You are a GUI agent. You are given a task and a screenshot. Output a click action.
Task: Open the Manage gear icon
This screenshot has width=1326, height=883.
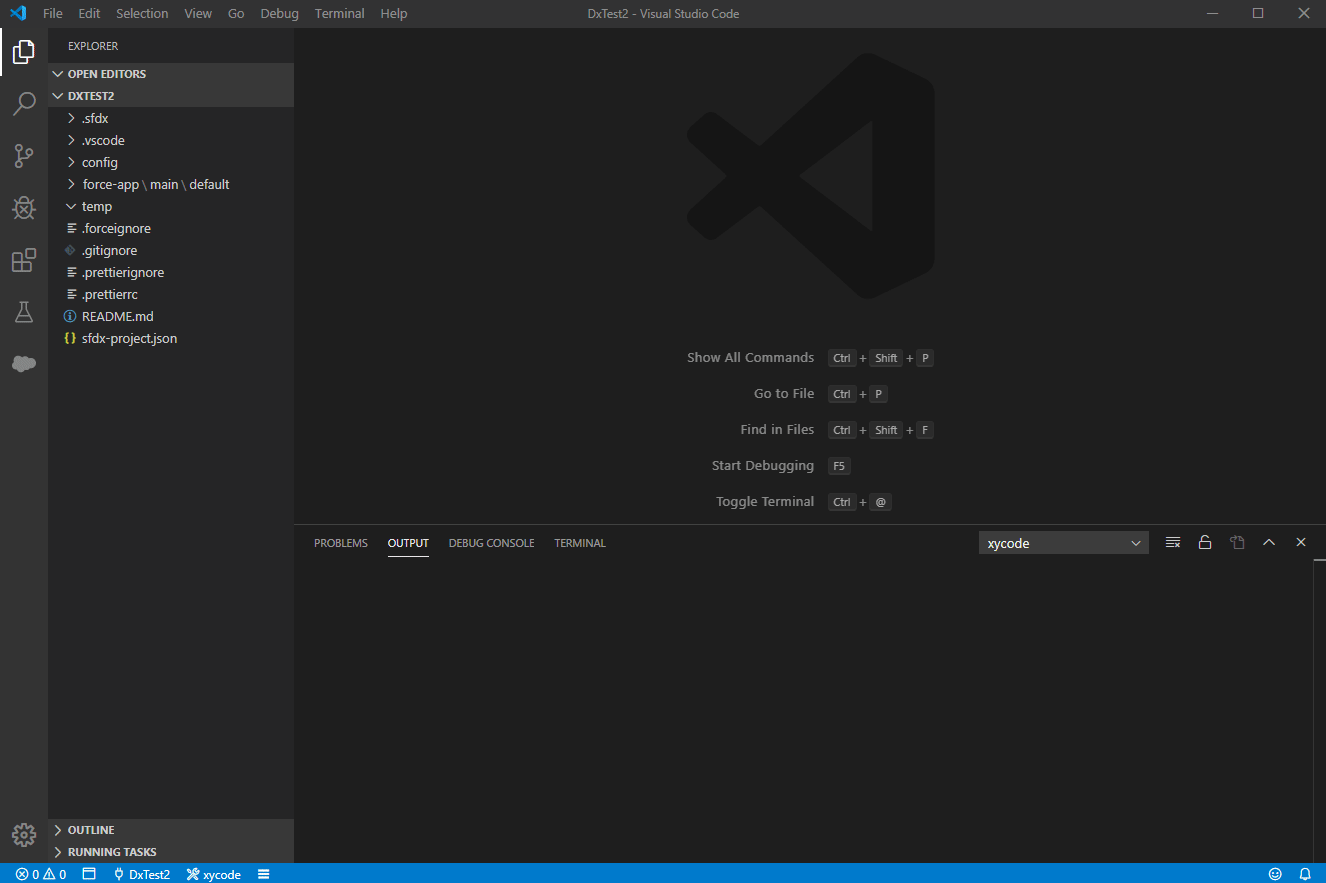[24, 835]
